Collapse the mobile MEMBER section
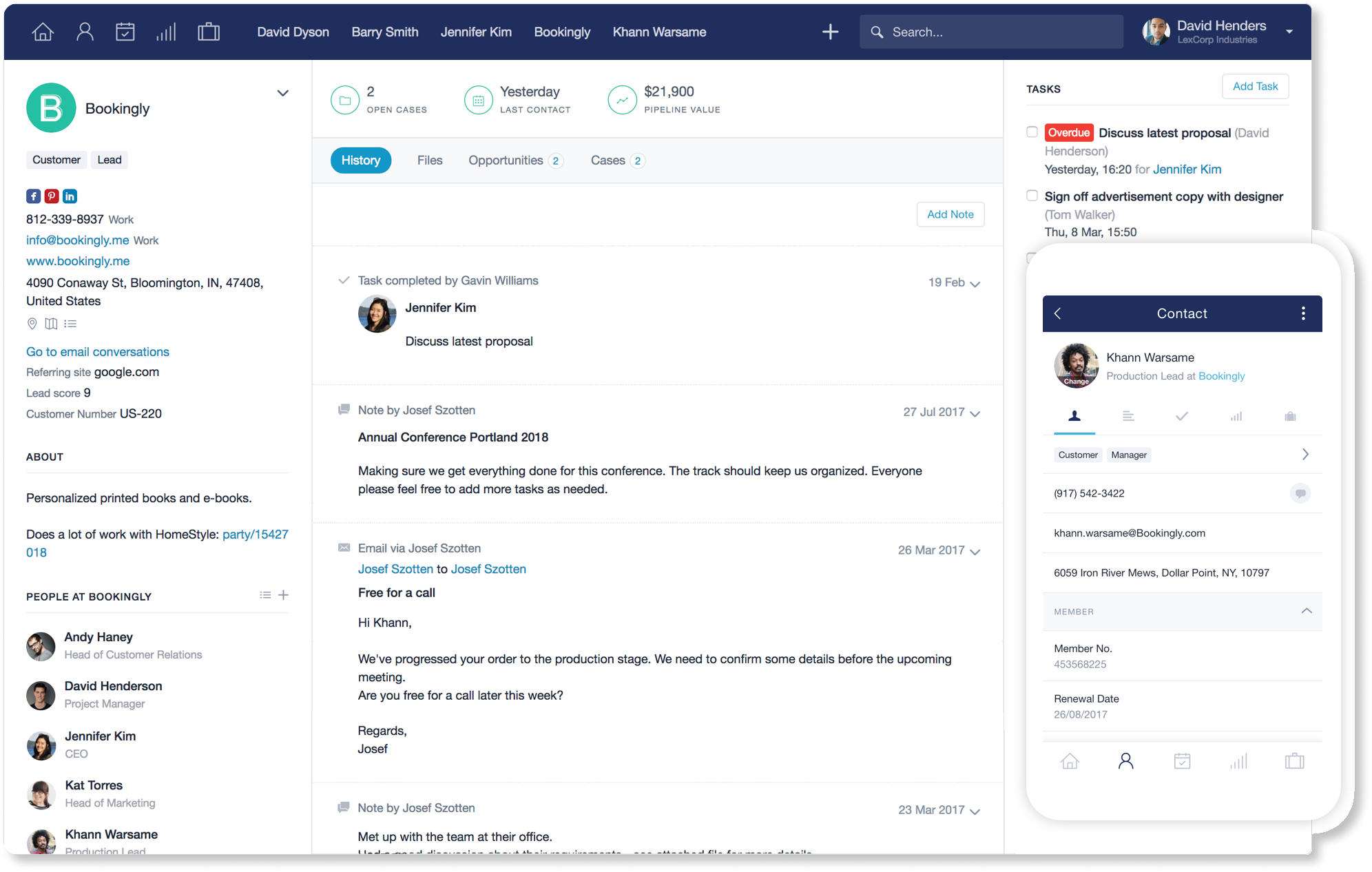This screenshot has height=872, width=1372. pyautogui.click(x=1307, y=611)
